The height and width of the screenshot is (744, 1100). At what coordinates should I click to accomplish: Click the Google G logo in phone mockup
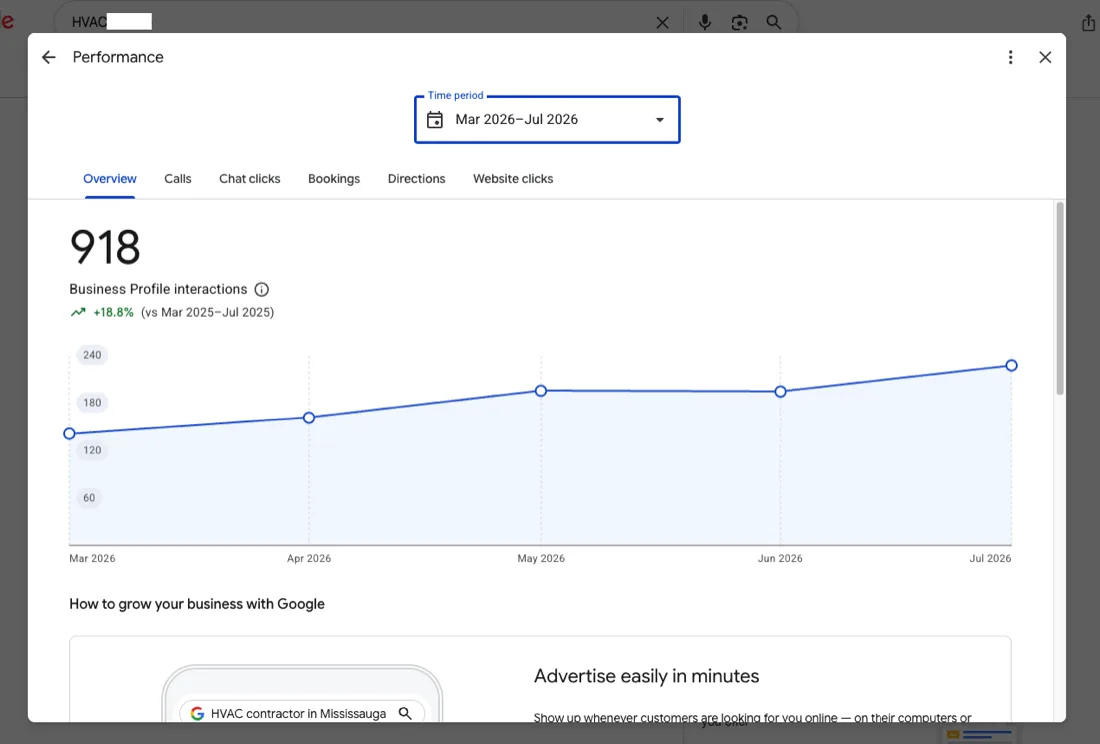point(197,713)
